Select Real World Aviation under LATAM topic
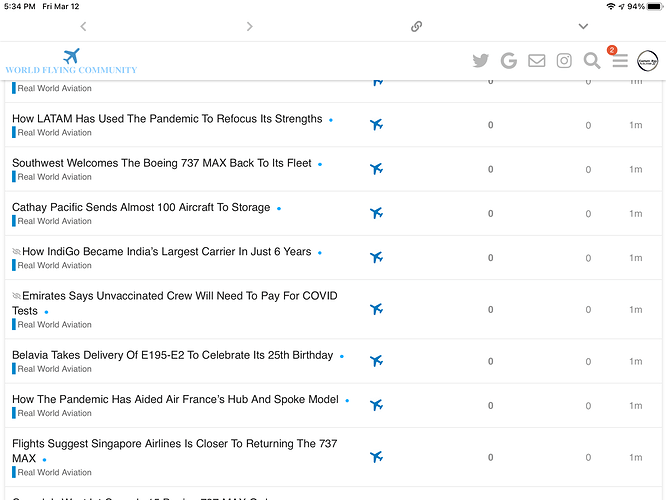The height and width of the screenshot is (500, 666). tap(52, 133)
